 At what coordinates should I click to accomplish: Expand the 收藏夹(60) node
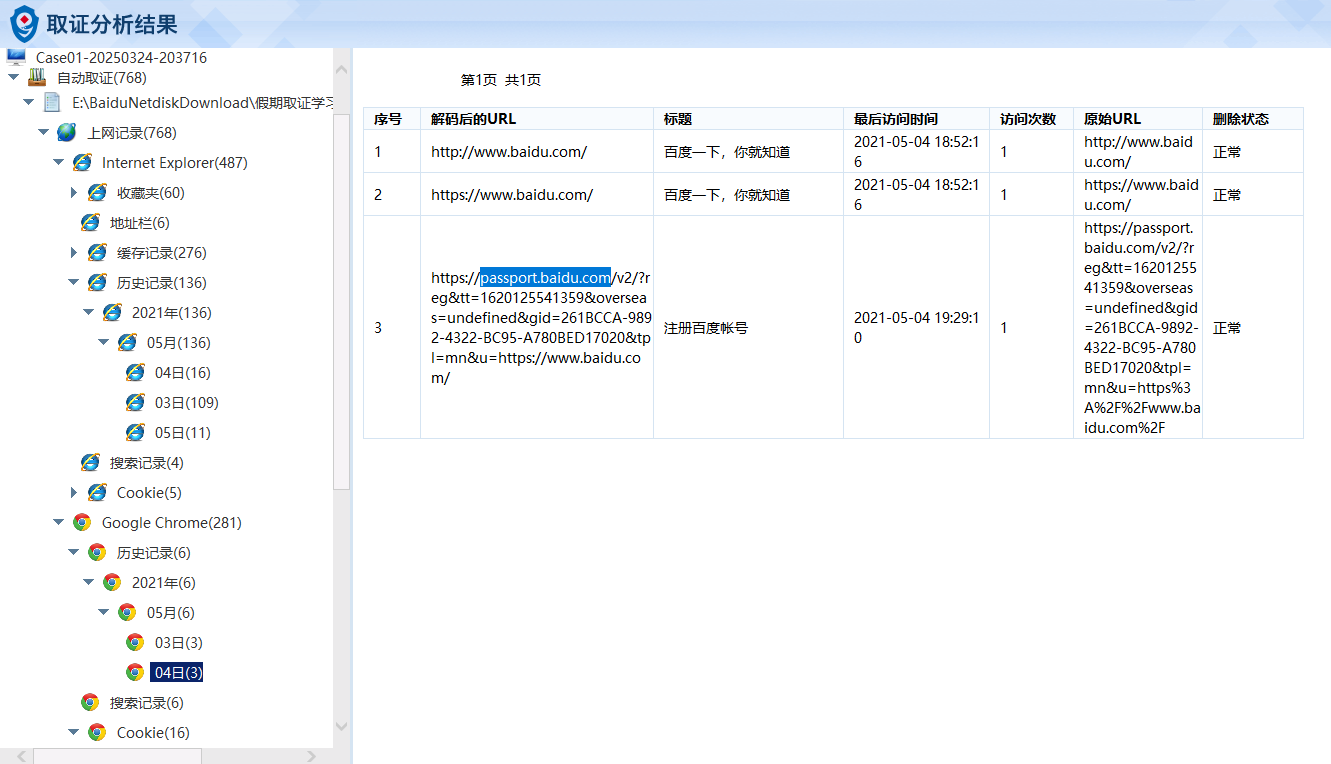pos(73,192)
